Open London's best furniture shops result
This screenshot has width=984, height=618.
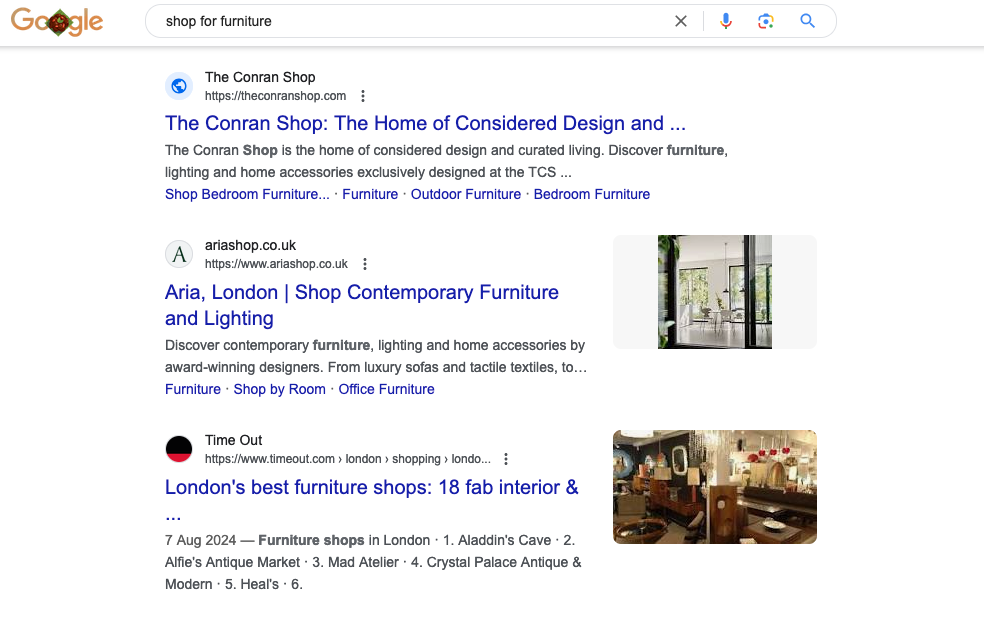coord(371,488)
